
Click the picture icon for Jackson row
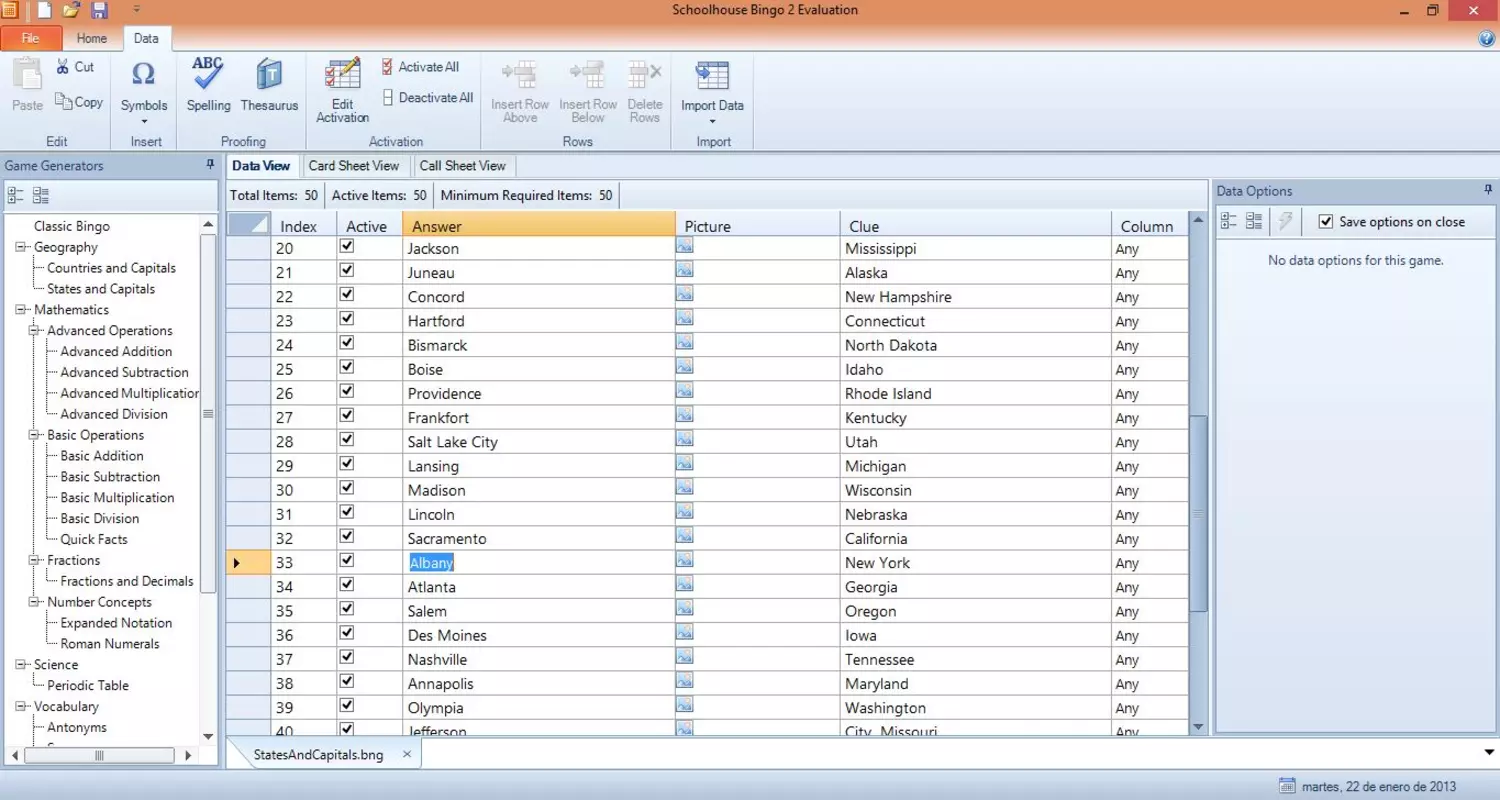point(684,244)
